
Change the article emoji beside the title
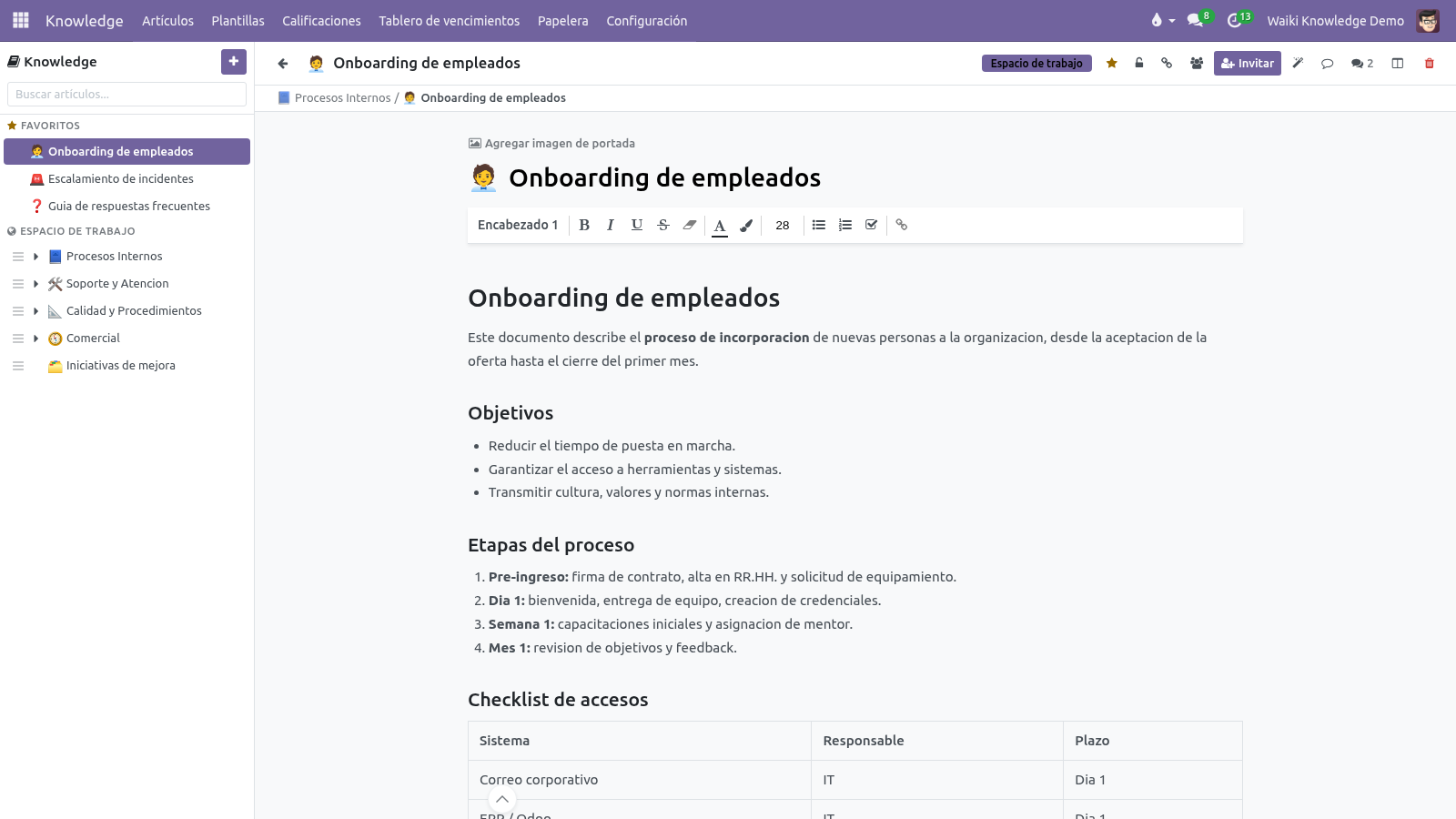[x=483, y=177]
